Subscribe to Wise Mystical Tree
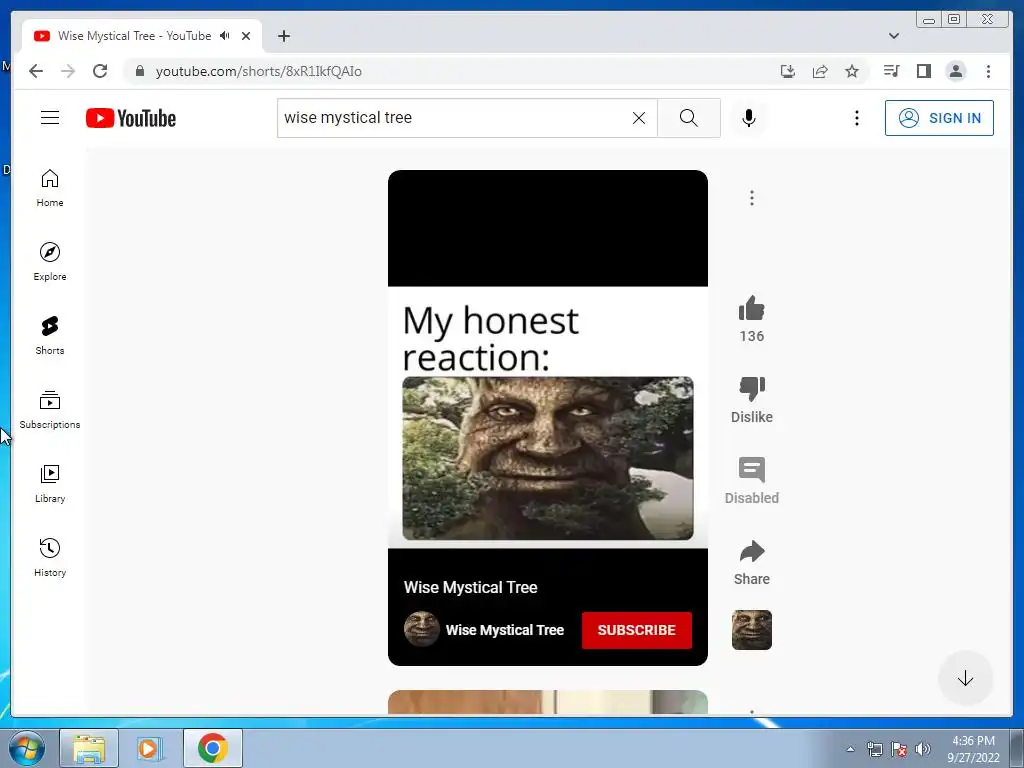Viewport: 1024px width, 768px height. (x=637, y=630)
